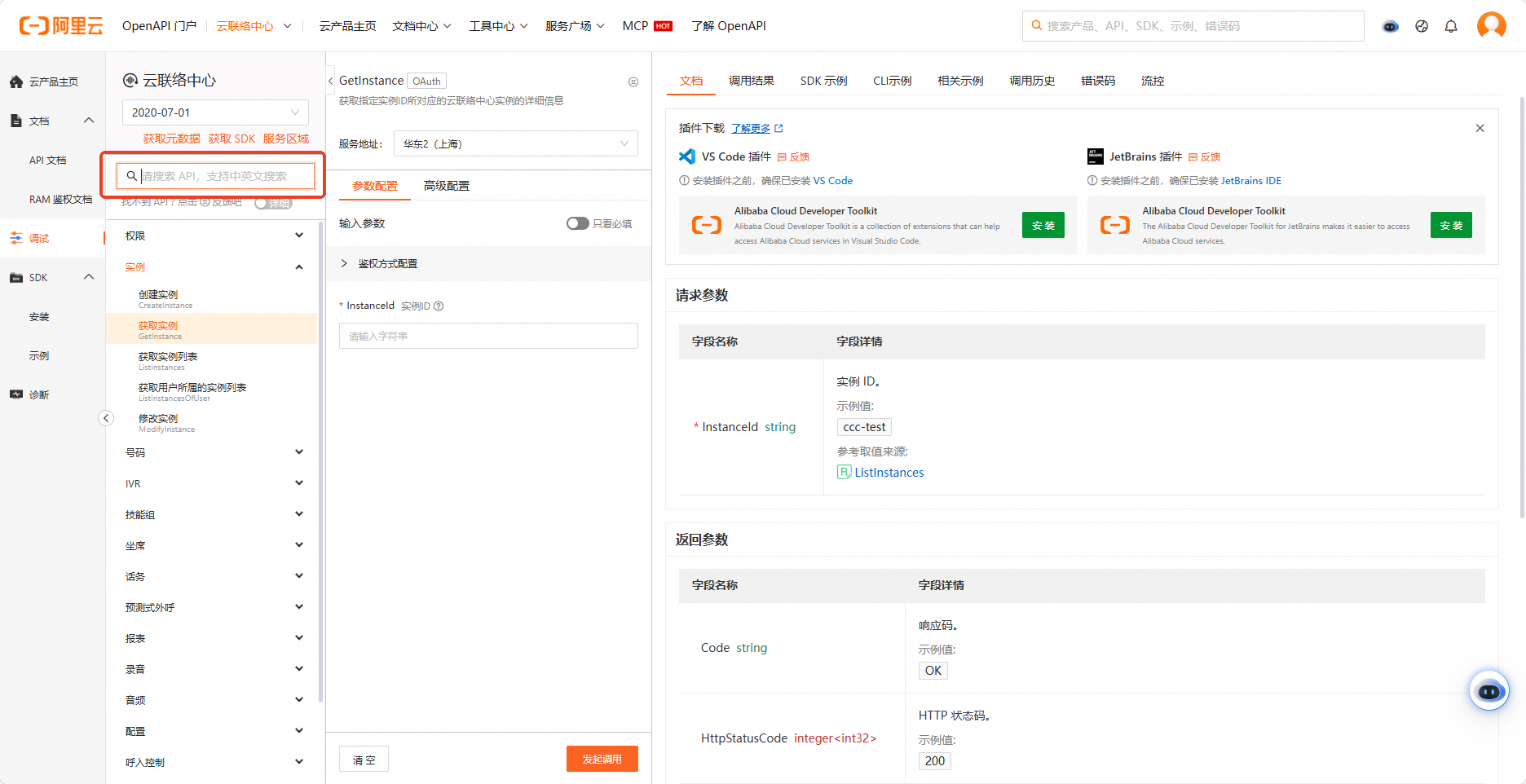Open the 错误码 tab
Viewport: 1526px width, 784px height.
click(1097, 81)
